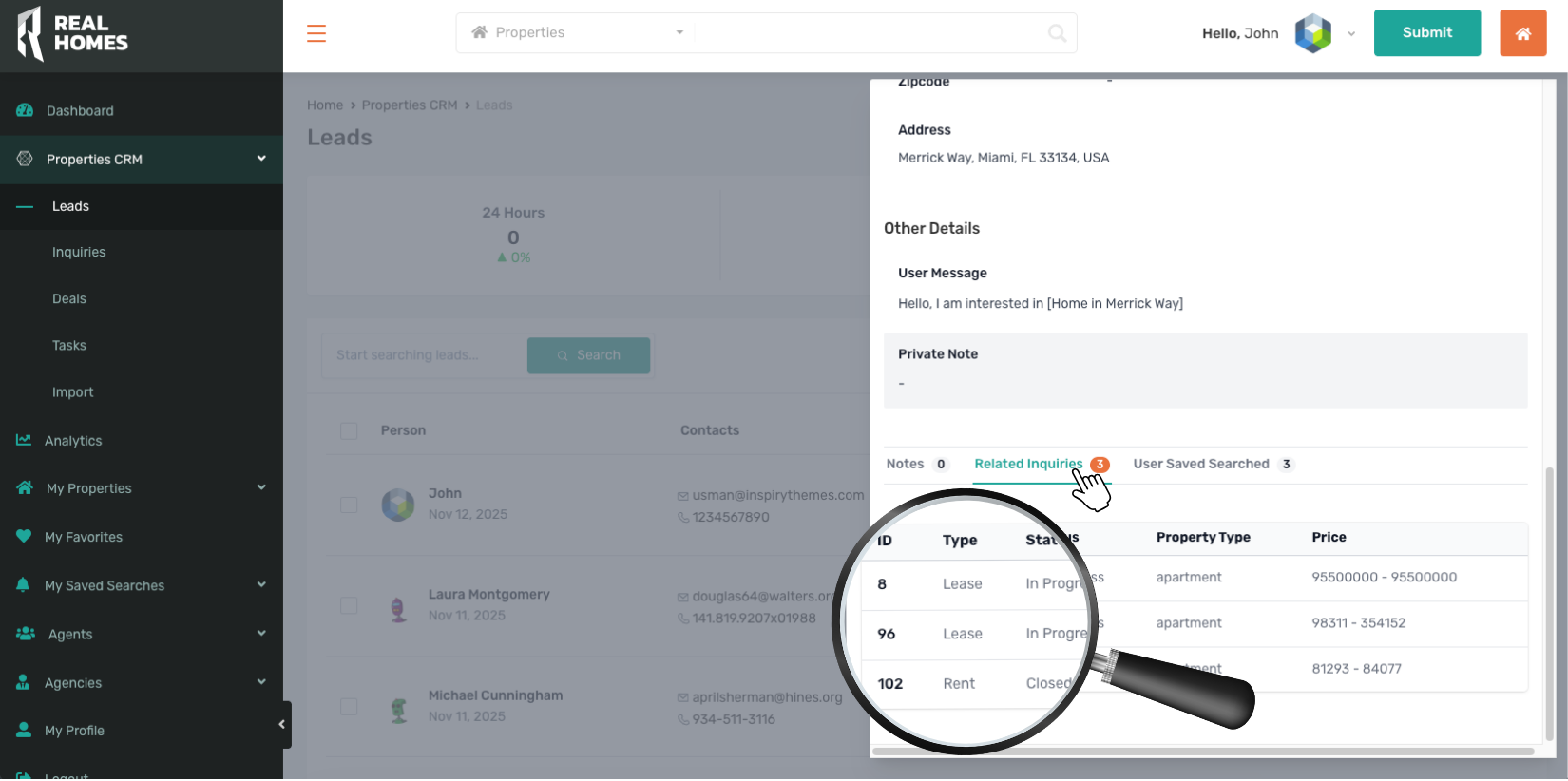Open Analytics chart icon in sidebar
Screen dimensions: 1568x781
[x=24, y=440]
